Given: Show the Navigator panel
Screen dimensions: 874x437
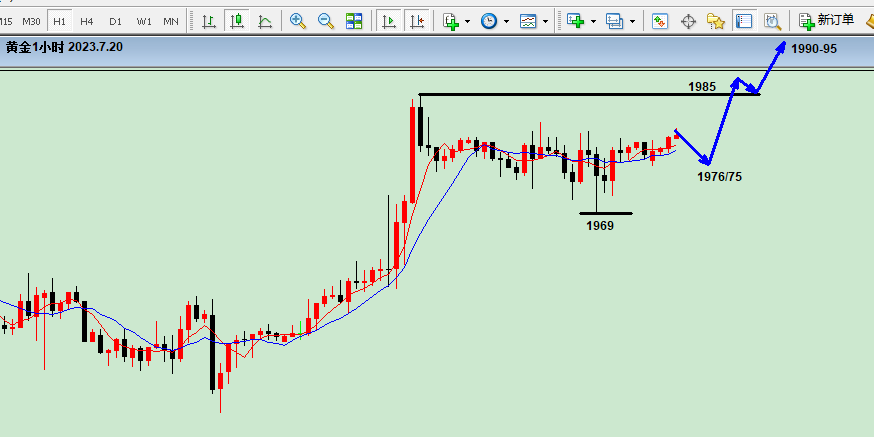Looking at the screenshot, I should click(x=716, y=21).
